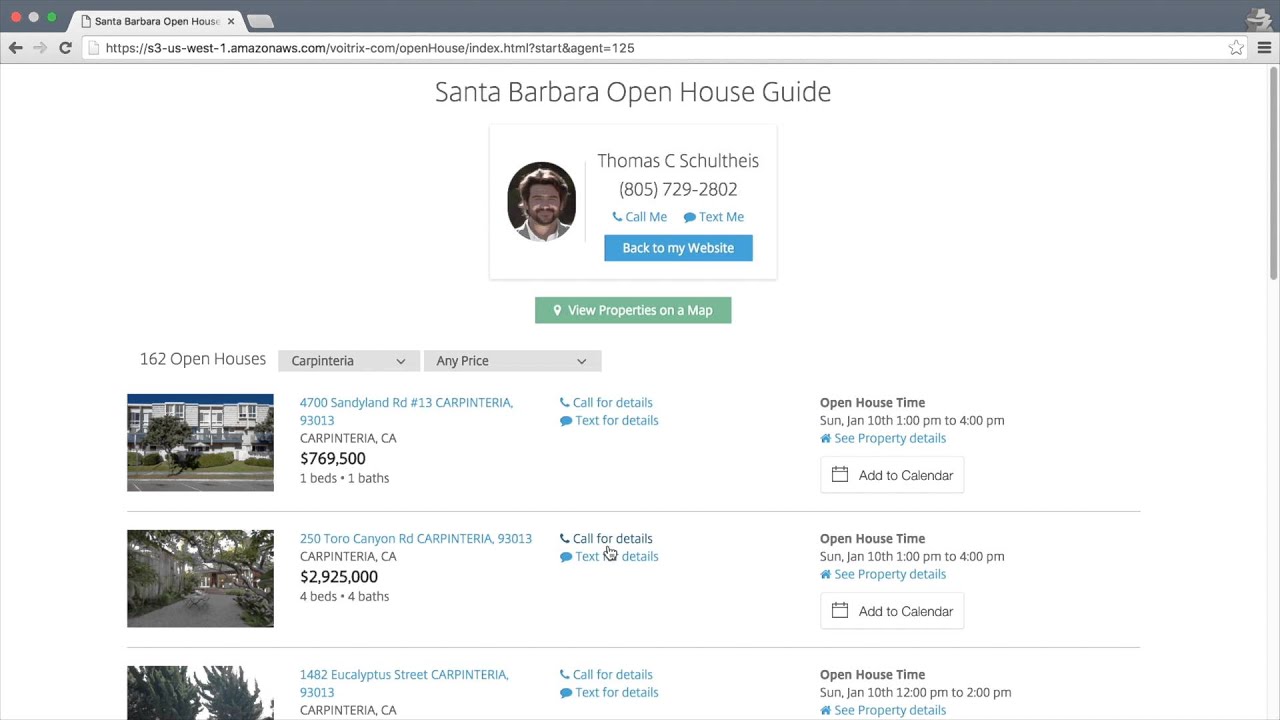Image resolution: width=1280 pixels, height=720 pixels.
Task: Click the 250 Toro Canyon Rd property photo
Action: 200,579
